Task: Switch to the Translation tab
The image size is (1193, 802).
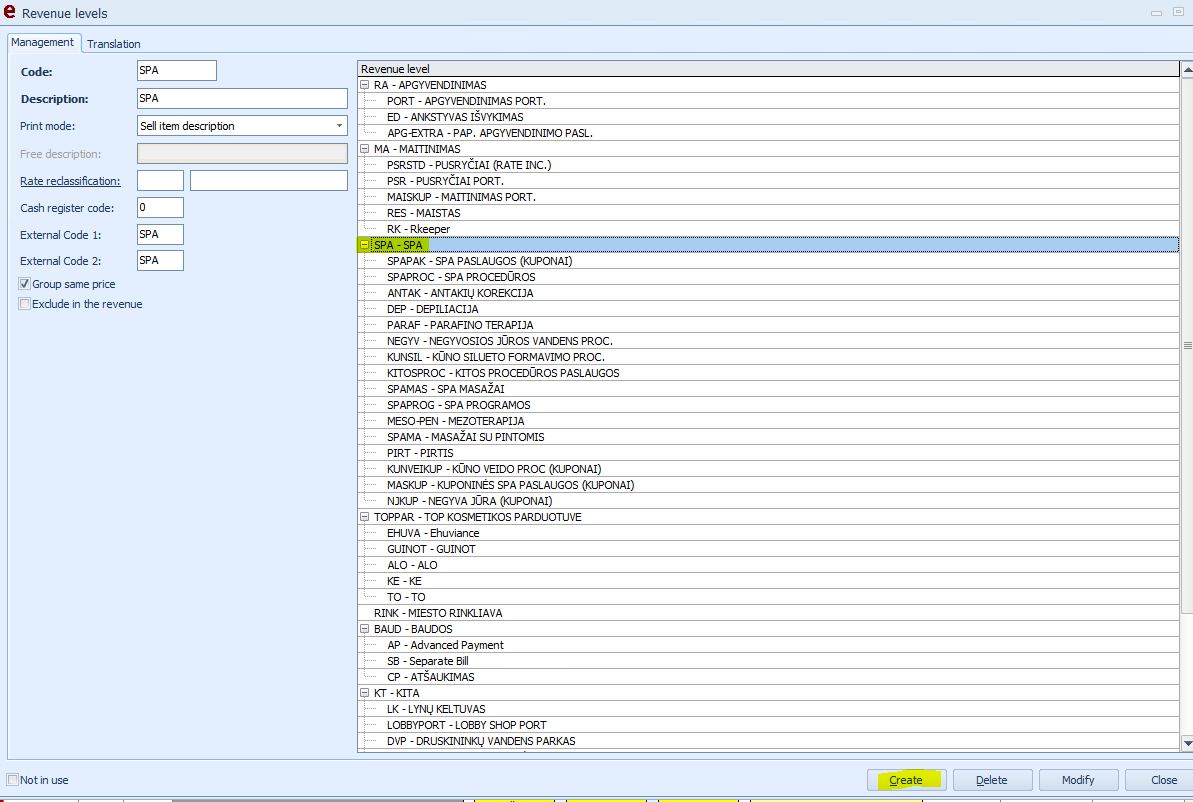Action: pyautogui.click(x=113, y=44)
